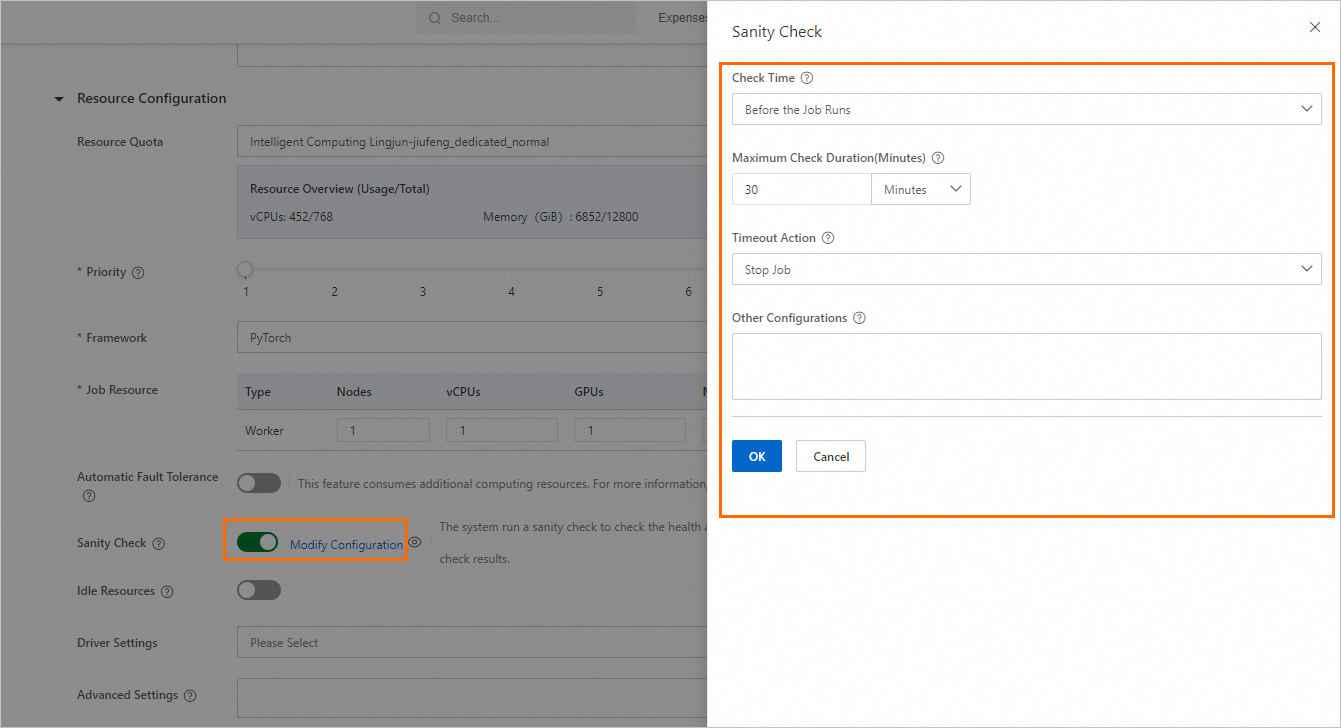Open help icon beside Priority label
1341x728 pixels.
click(138, 273)
